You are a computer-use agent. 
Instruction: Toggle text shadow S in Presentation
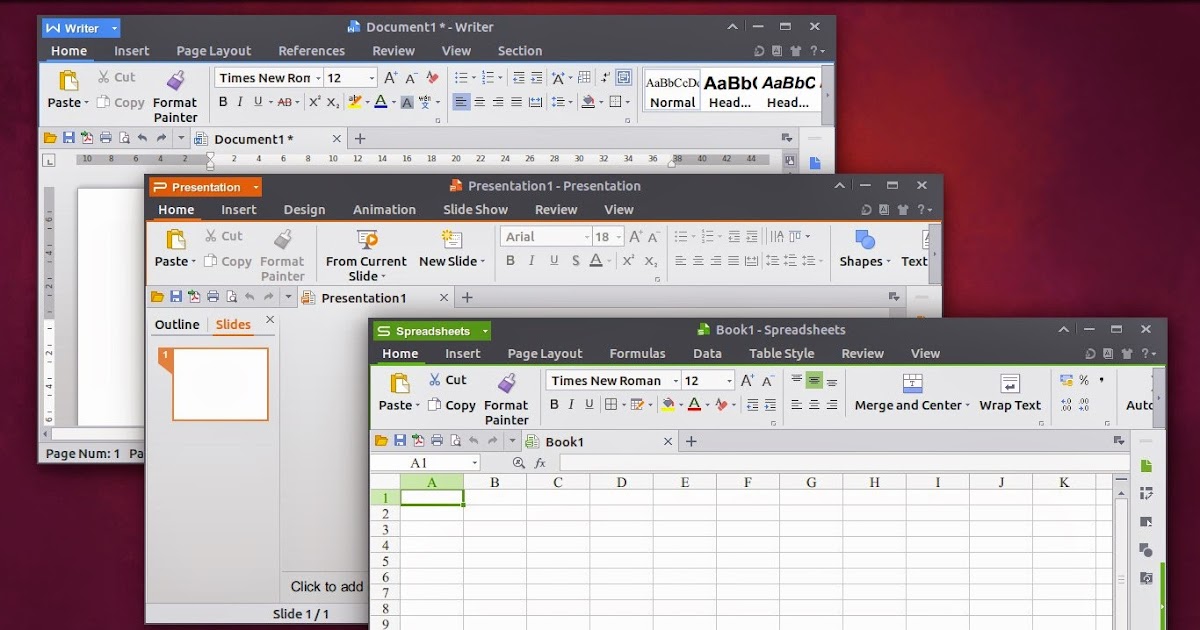(575, 261)
